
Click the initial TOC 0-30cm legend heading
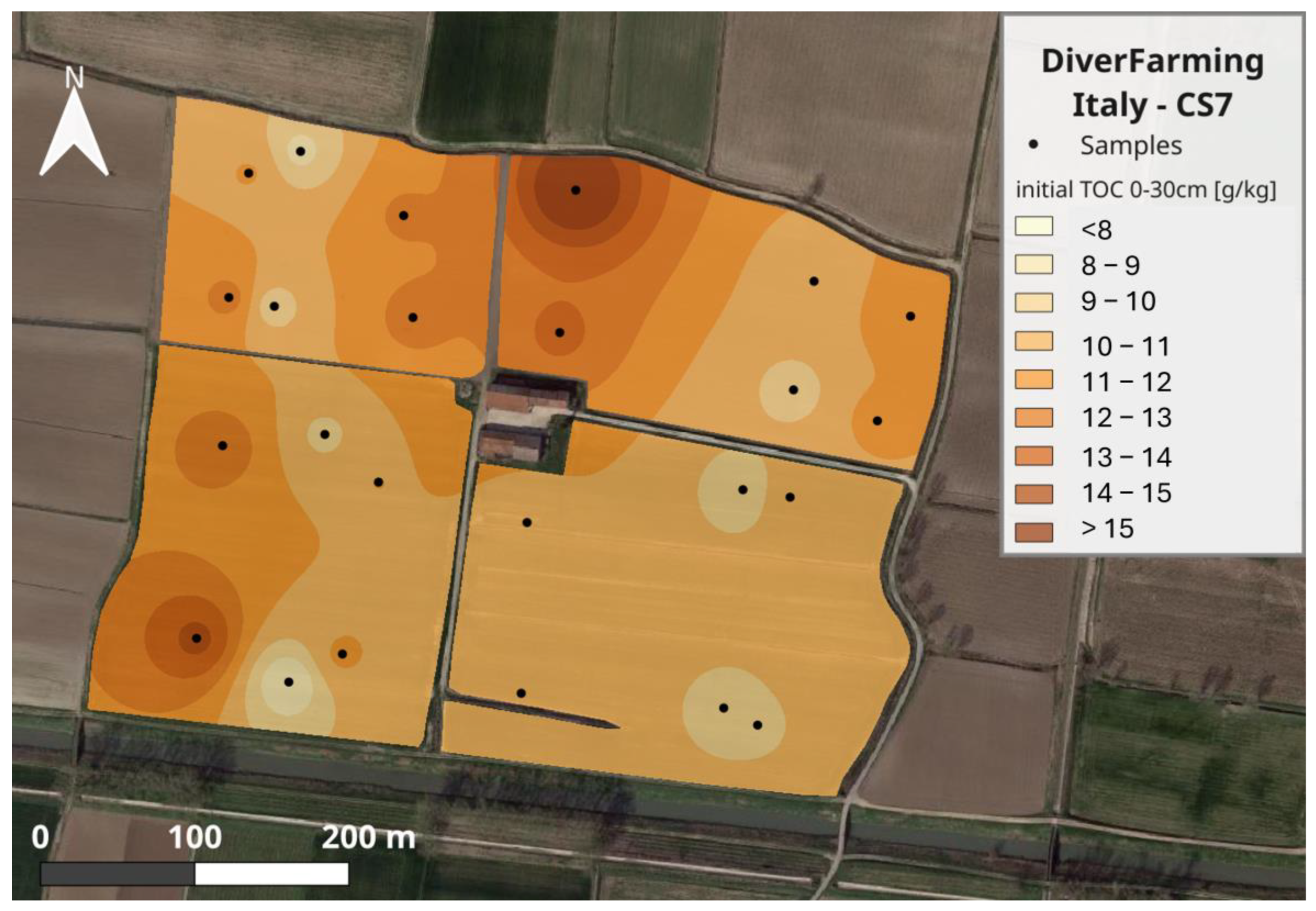pyautogui.click(x=1146, y=190)
